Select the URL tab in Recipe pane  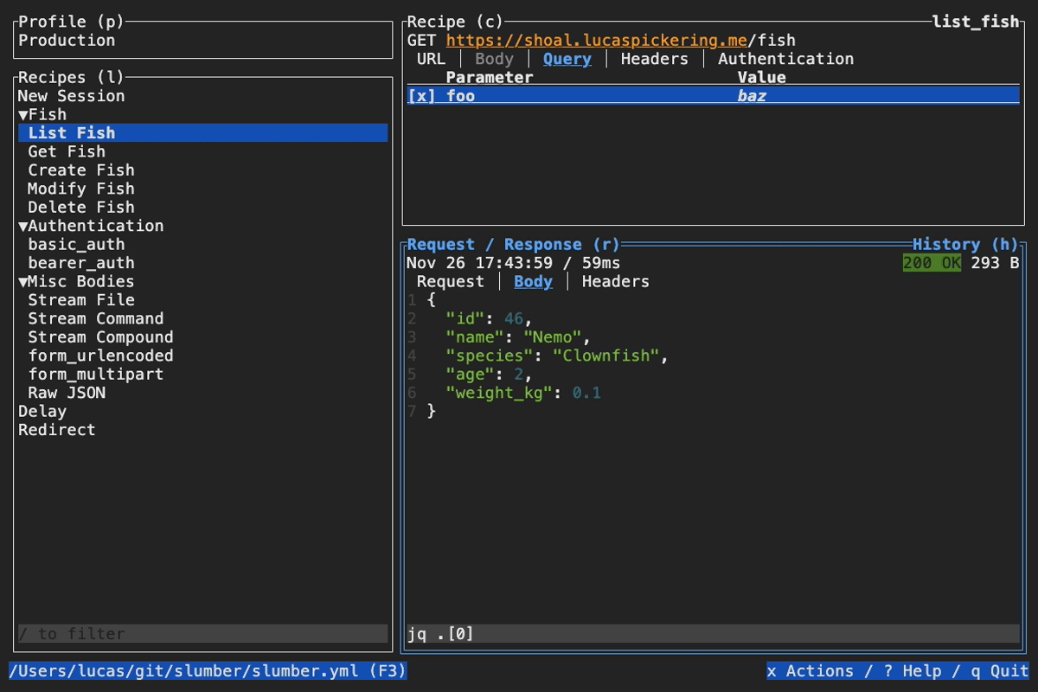pyautogui.click(x=431, y=59)
